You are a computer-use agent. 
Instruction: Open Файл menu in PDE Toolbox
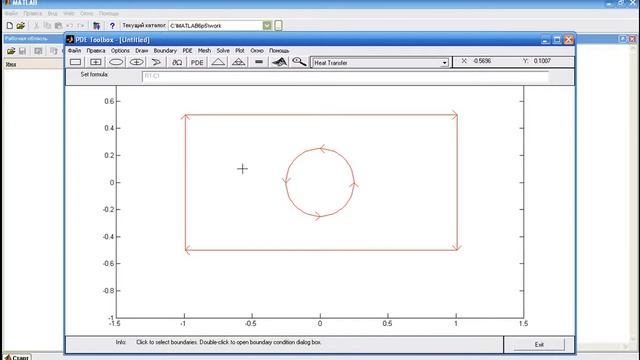point(74,51)
